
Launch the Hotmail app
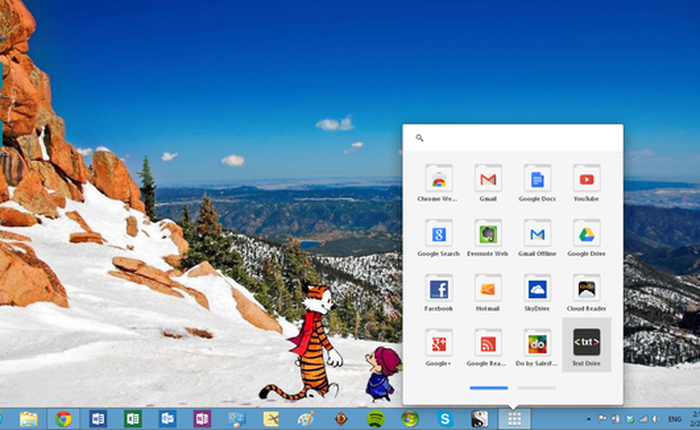(488, 293)
